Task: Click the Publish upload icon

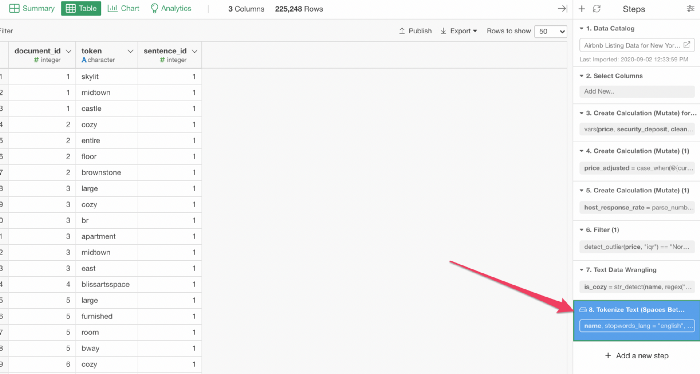Action: pyautogui.click(x=402, y=31)
